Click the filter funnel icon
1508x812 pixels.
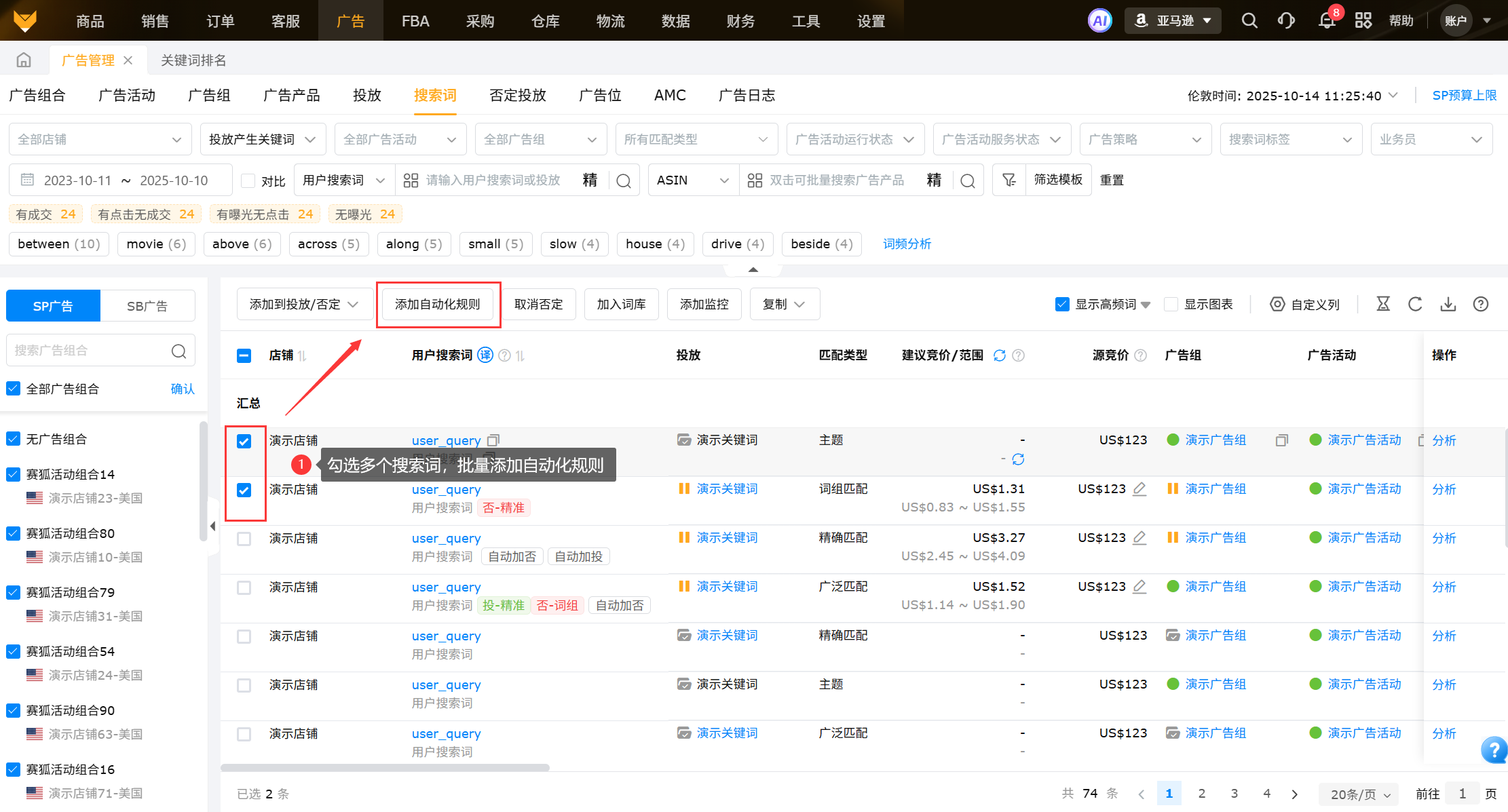pyautogui.click(x=1009, y=180)
